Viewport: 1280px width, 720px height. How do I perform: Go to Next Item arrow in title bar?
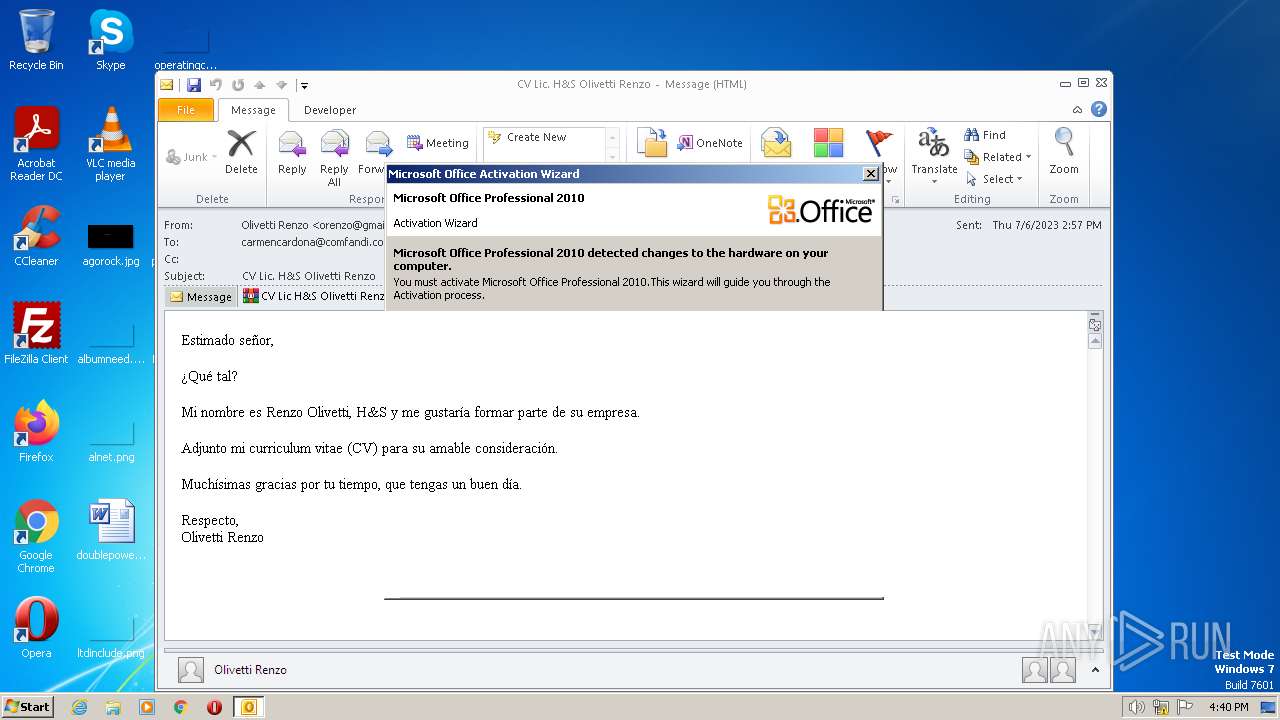(x=281, y=85)
